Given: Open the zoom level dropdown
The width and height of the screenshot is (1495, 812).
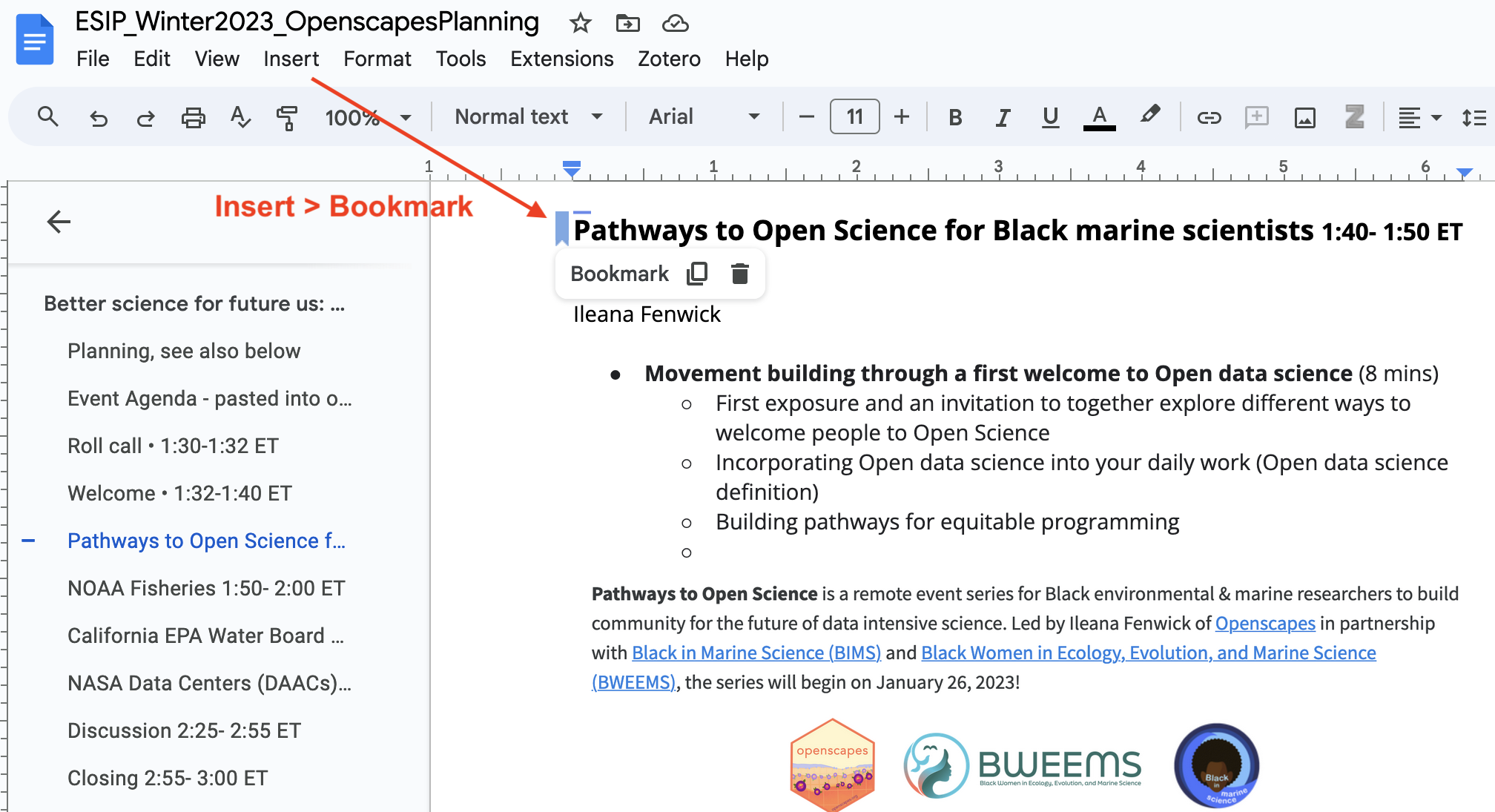Looking at the screenshot, I should click(369, 116).
